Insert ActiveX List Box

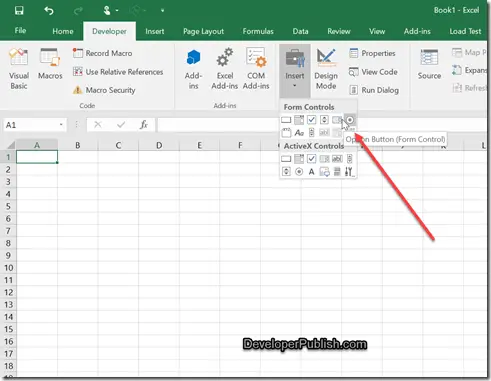324,159
